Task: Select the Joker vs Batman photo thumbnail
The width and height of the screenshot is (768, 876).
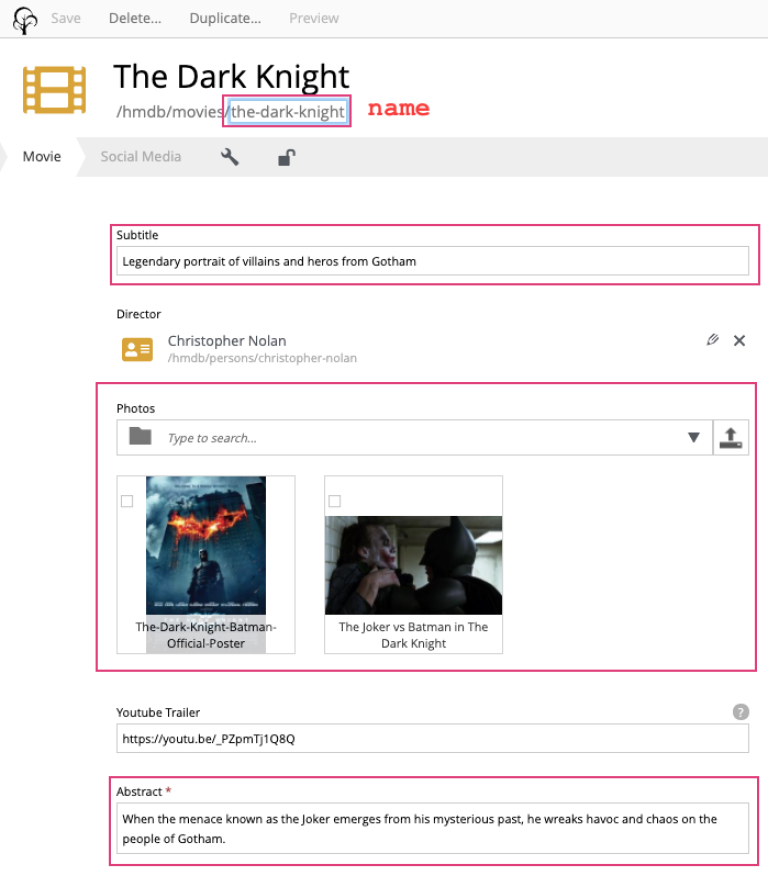Action: (413, 565)
